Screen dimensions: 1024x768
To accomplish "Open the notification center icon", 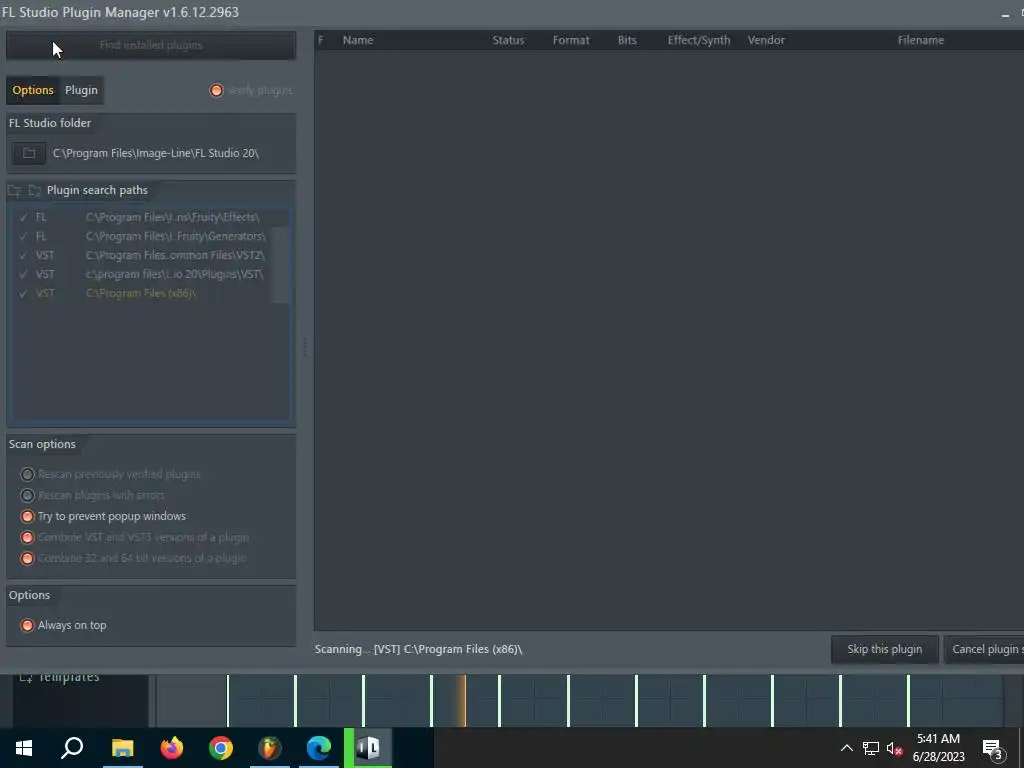I will coord(993,749).
